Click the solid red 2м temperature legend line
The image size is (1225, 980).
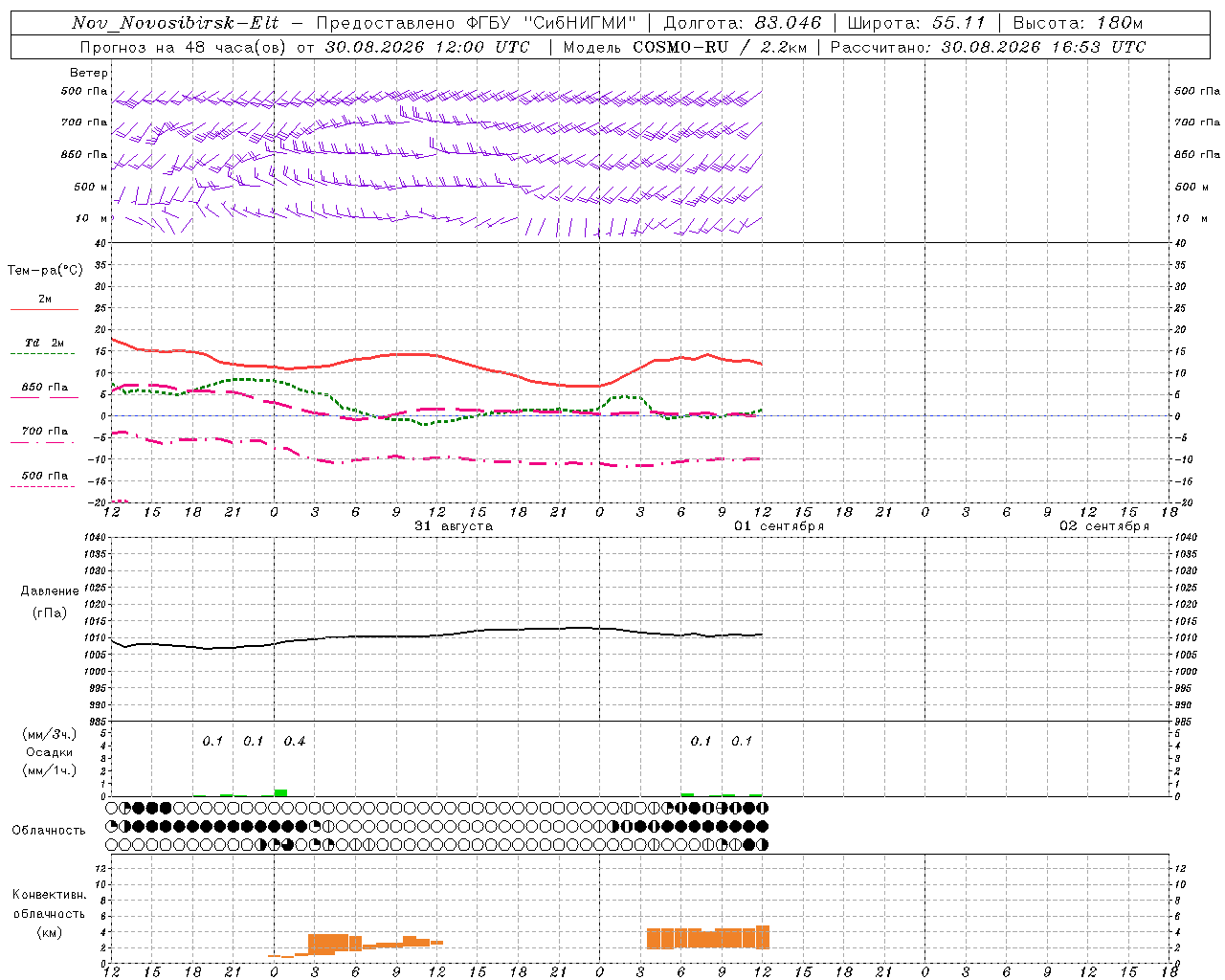(x=45, y=309)
